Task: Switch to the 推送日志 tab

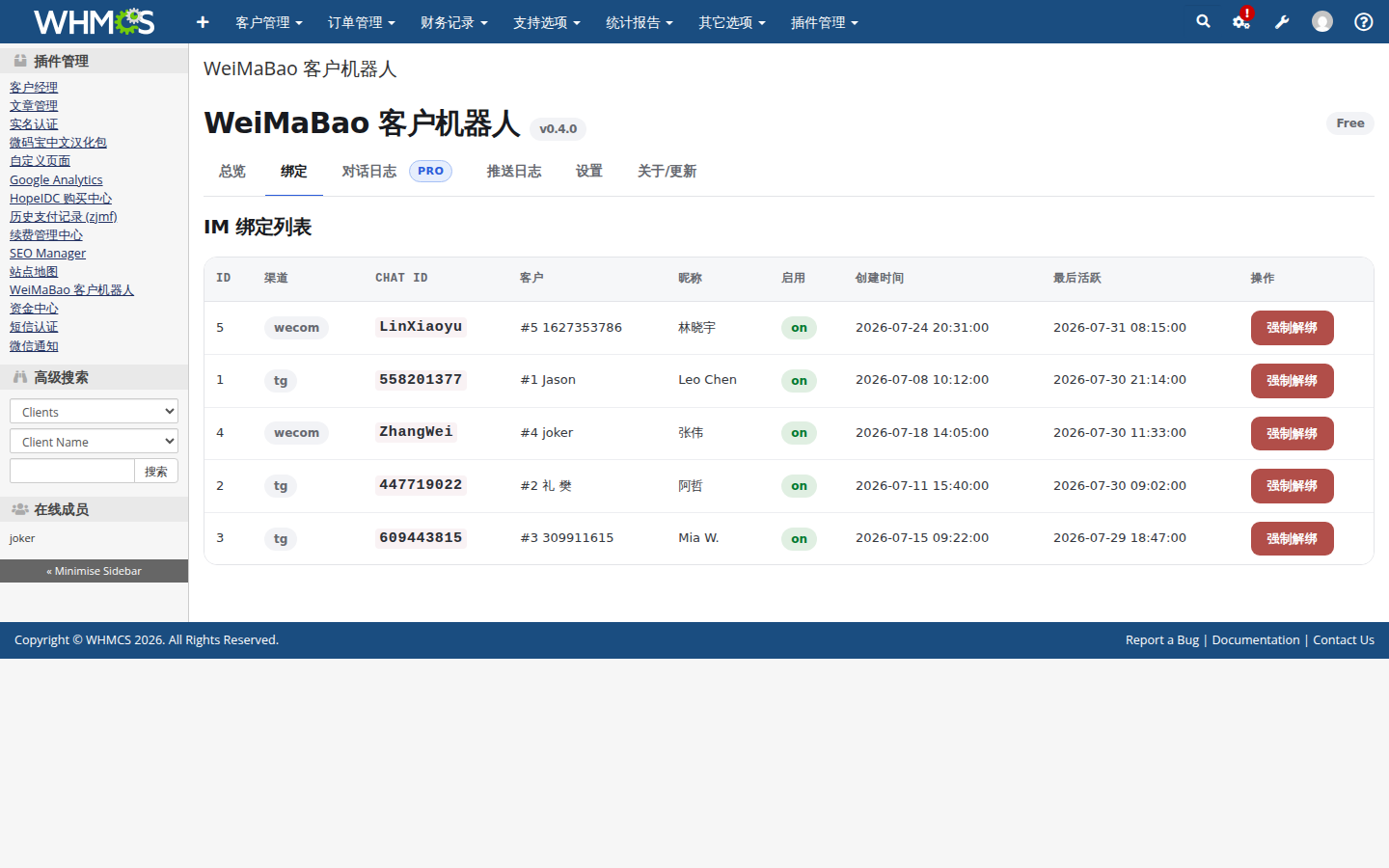Action: point(514,172)
